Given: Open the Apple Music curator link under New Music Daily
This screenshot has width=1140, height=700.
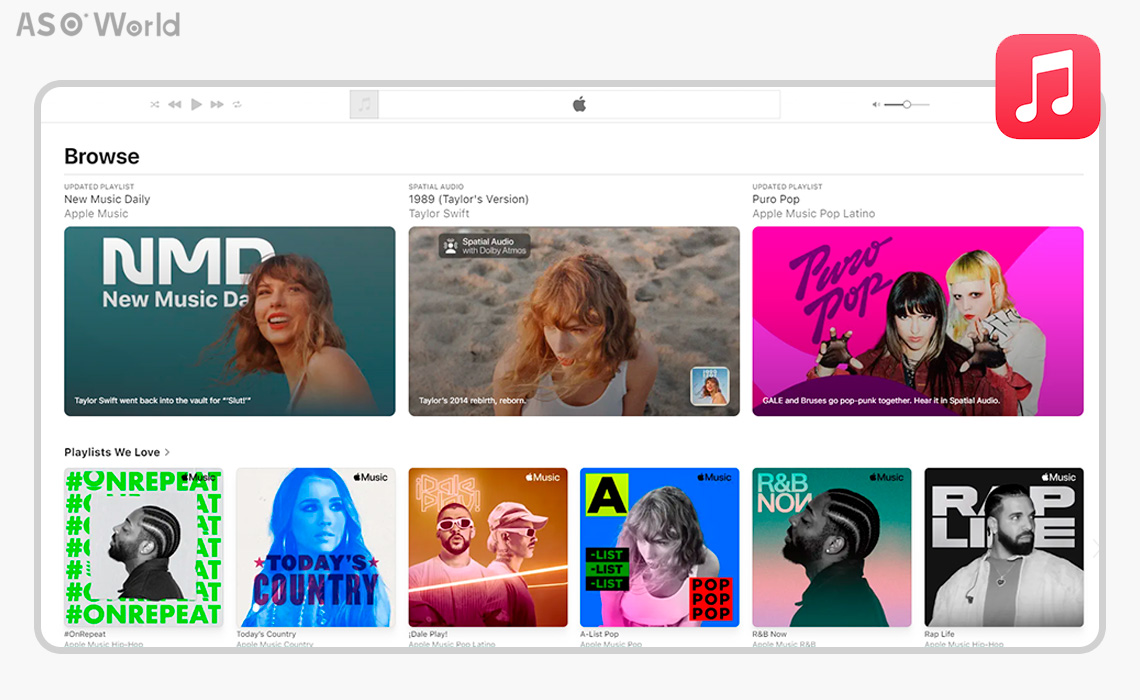Looking at the screenshot, I should tap(96, 214).
